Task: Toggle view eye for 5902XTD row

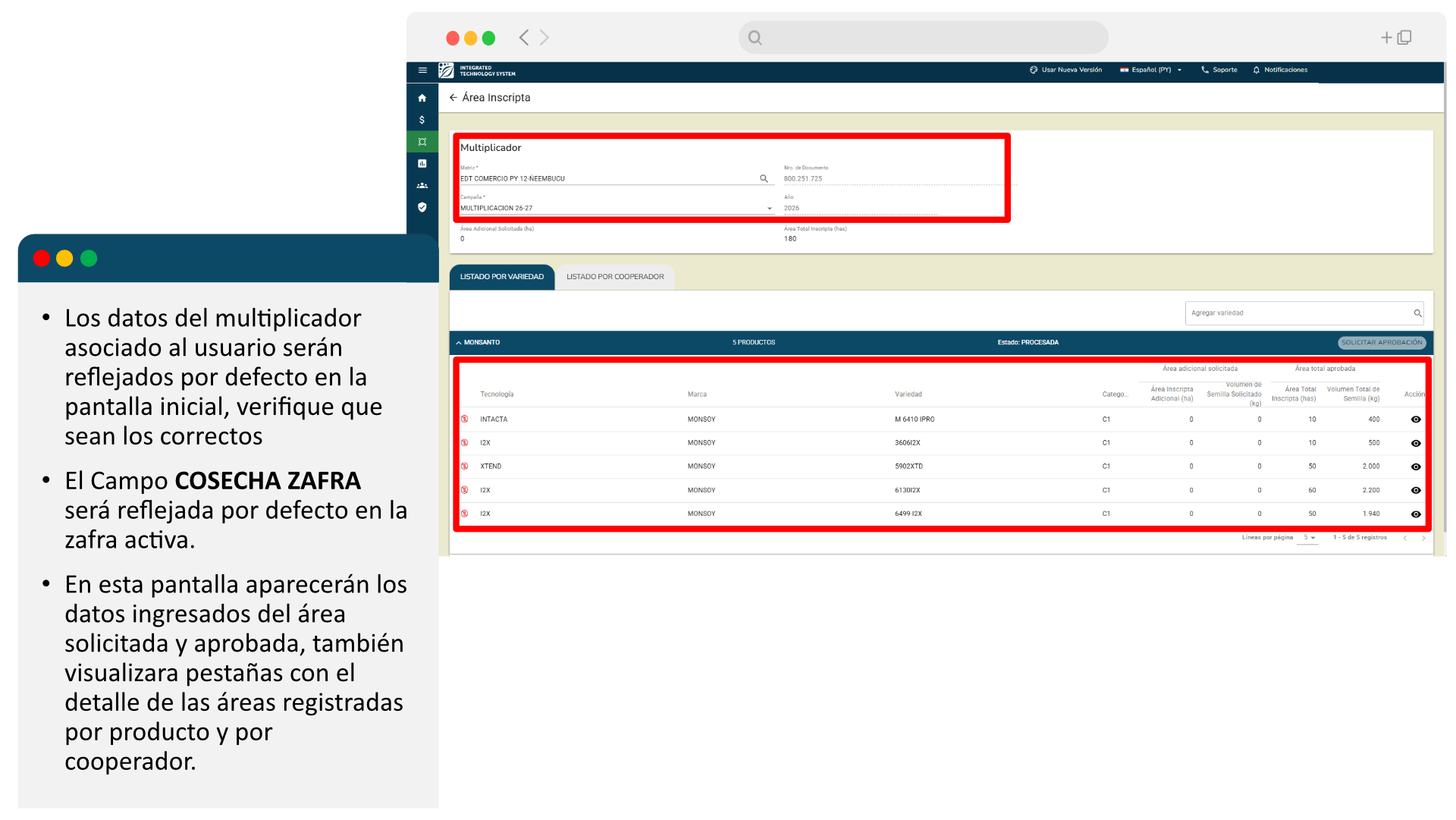Action: coord(1416,467)
